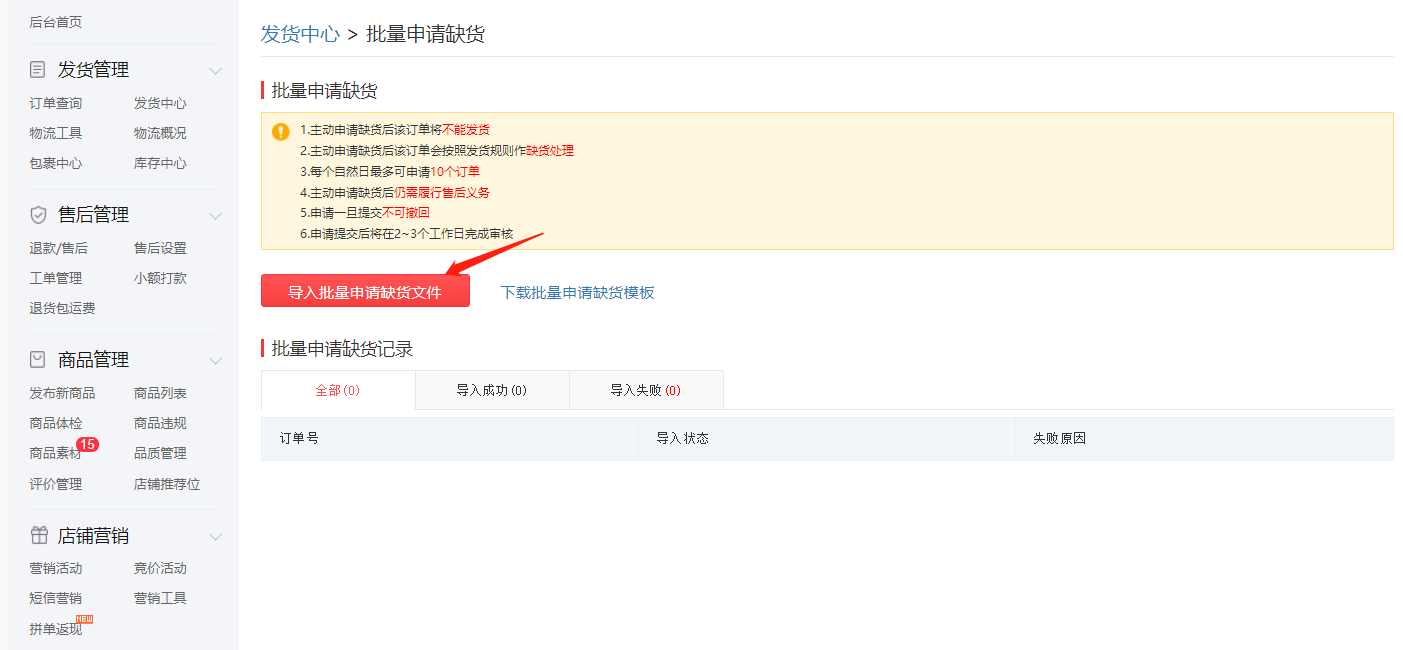Image resolution: width=1403 pixels, height=650 pixels.
Task: Open 拼单返现 sidebar item
Action: point(56,629)
